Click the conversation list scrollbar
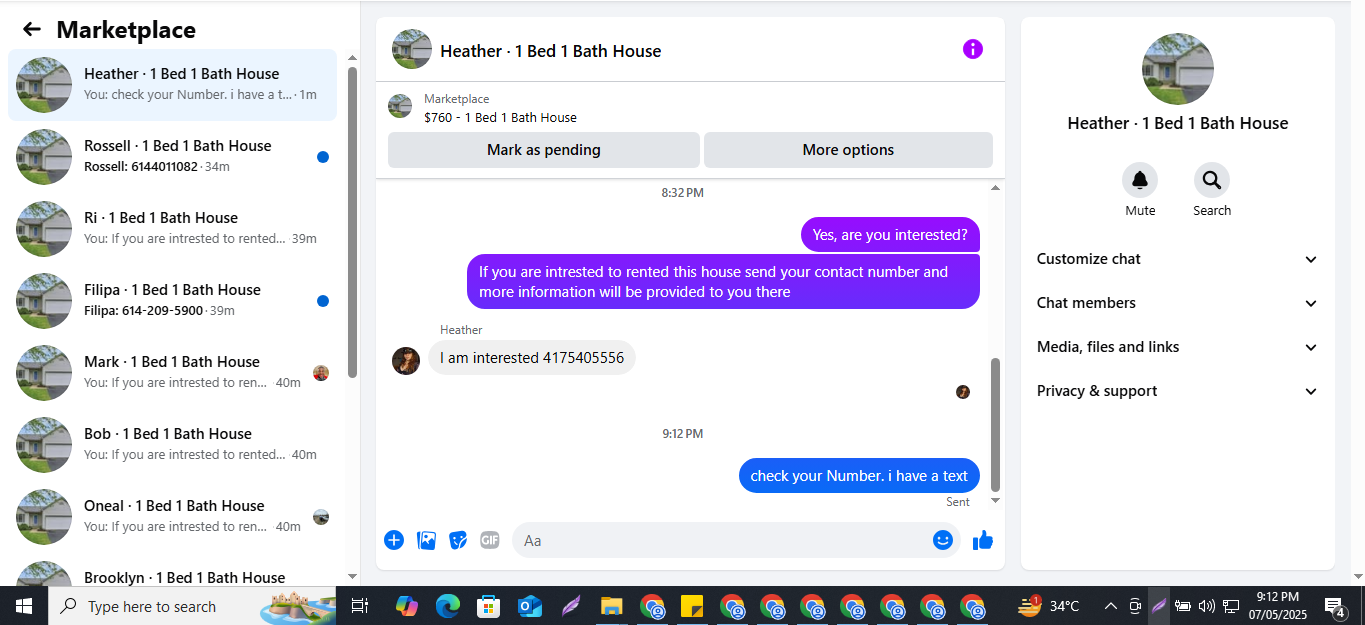 [x=352, y=222]
